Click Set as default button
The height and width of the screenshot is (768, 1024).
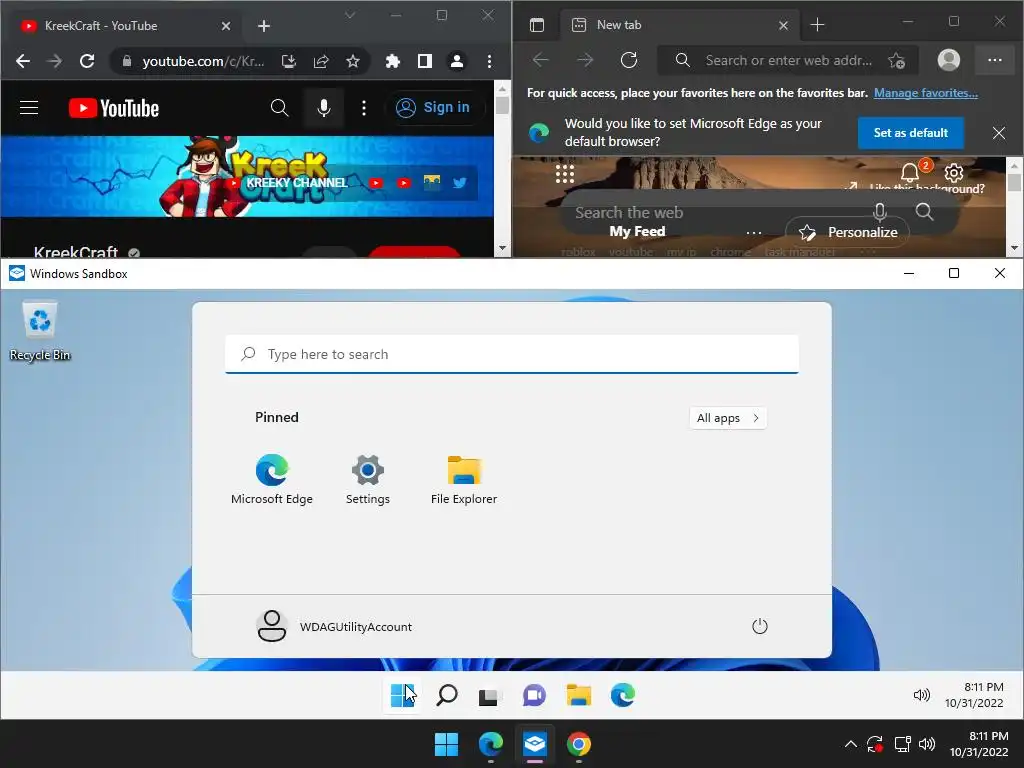point(910,133)
